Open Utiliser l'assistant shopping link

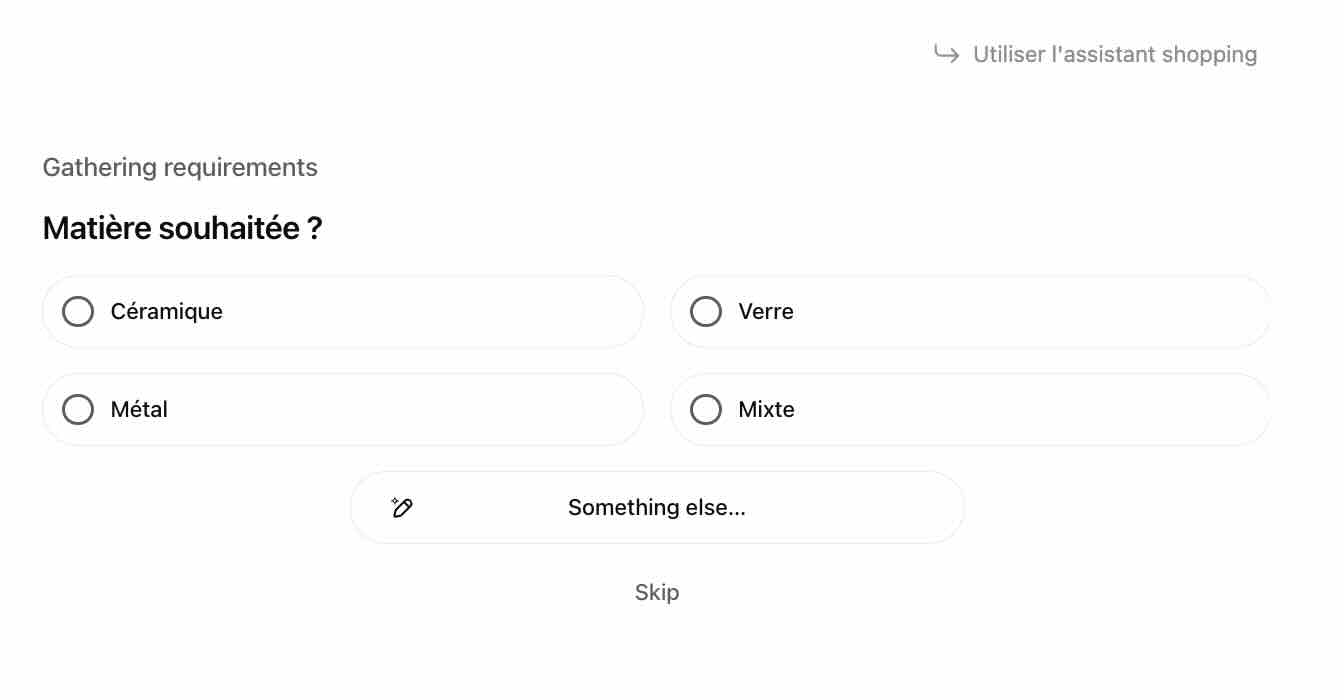(1114, 54)
